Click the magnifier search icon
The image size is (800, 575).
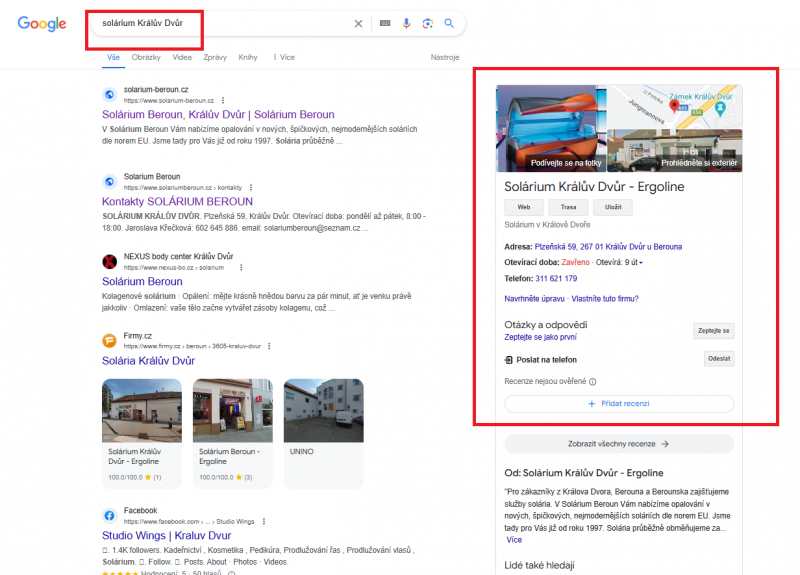[x=449, y=23]
